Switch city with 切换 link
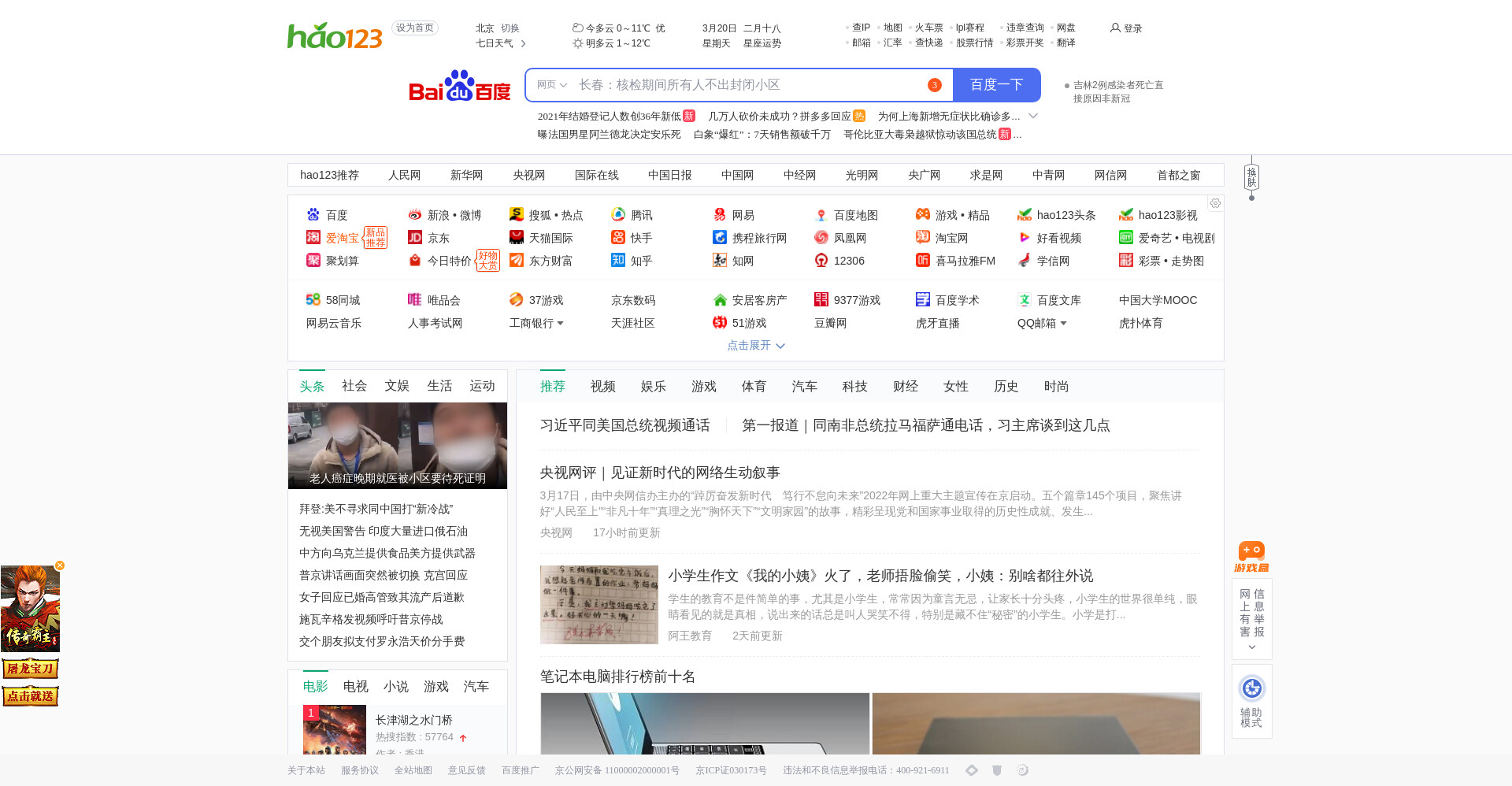1512x786 pixels. 510,28
